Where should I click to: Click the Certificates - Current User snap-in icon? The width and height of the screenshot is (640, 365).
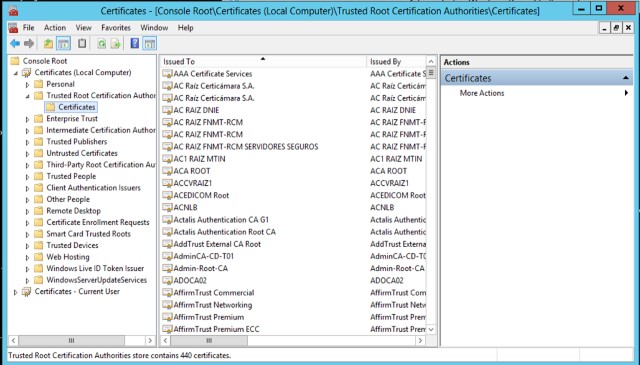27,292
